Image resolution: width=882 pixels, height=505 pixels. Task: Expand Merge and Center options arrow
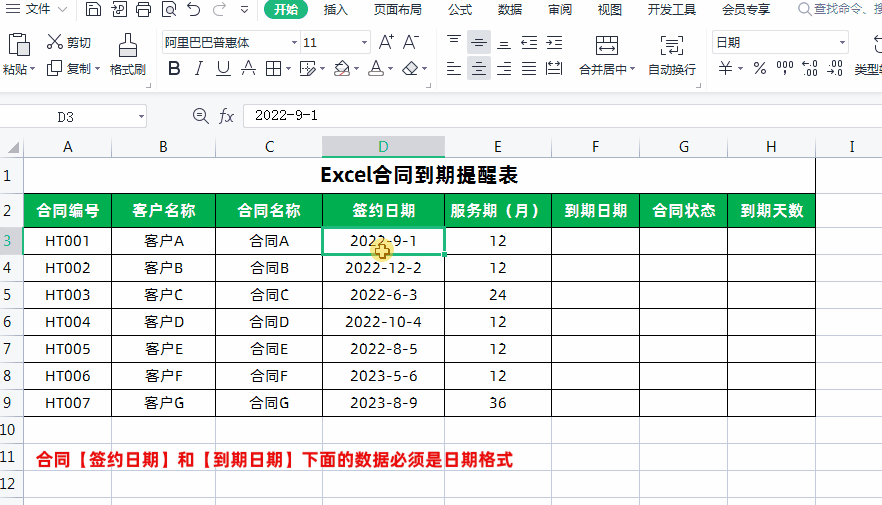632,69
